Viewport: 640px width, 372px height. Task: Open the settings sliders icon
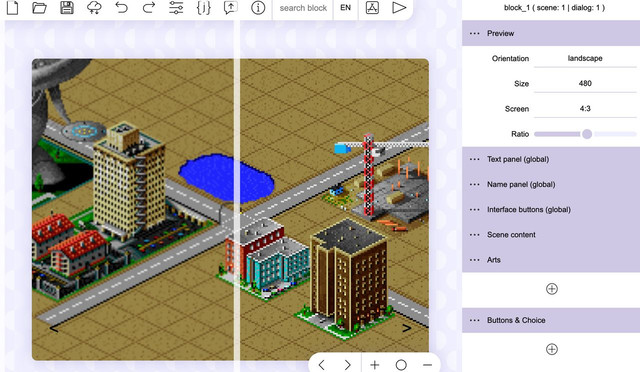(x=176, y=7)
